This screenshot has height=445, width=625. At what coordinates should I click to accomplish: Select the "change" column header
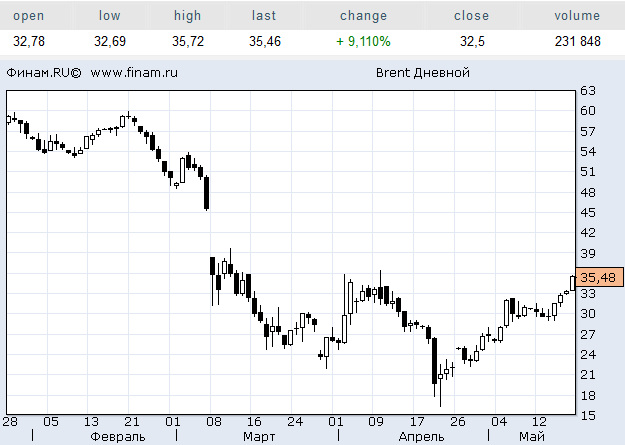click(x=363, y=16)
